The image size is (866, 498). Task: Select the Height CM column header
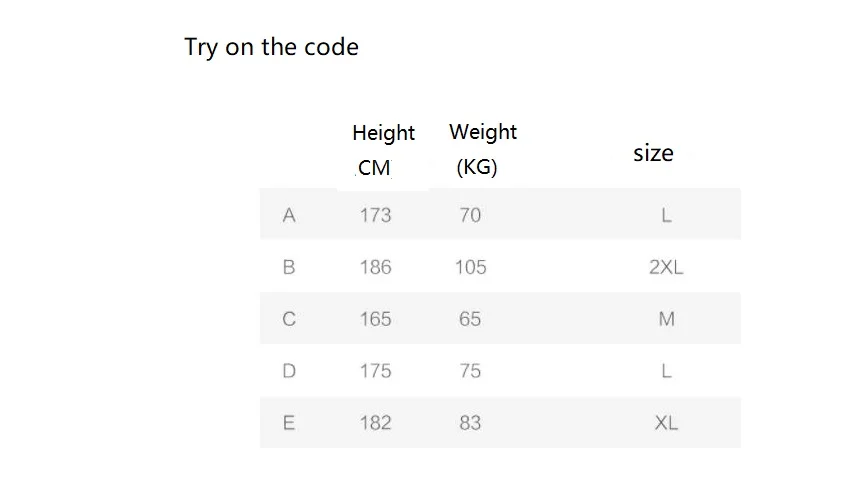coord(383,150)
